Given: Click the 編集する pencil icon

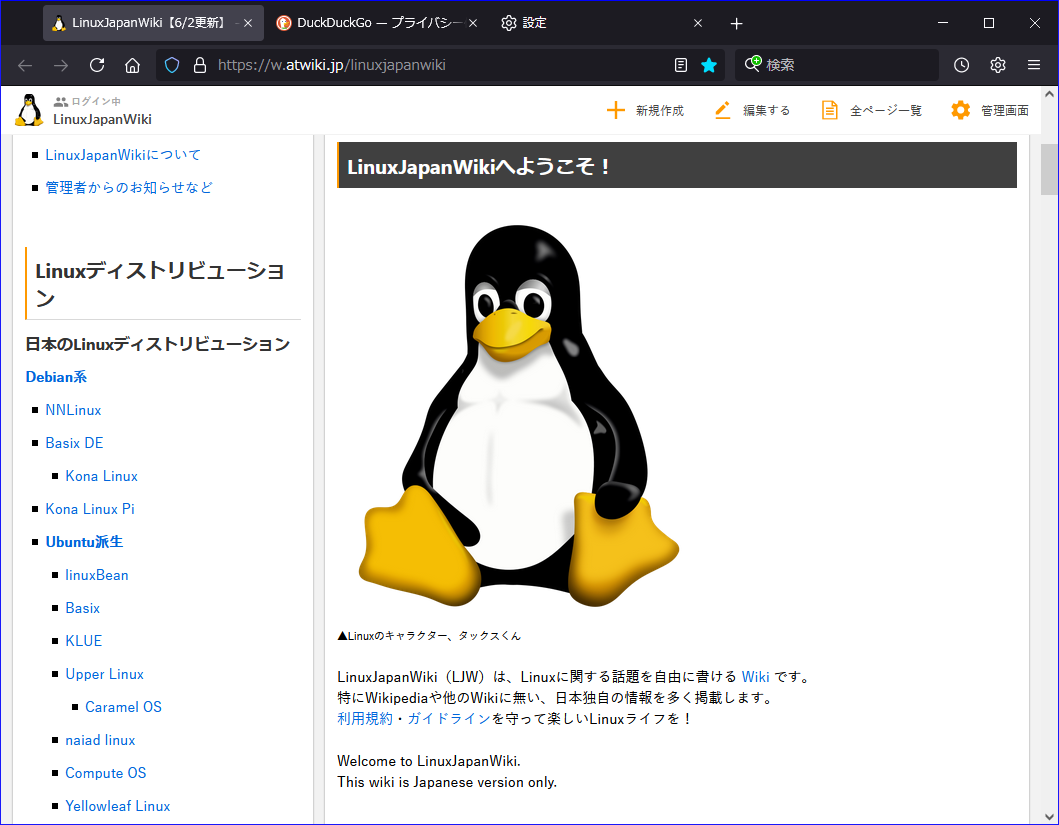Looking at the screenshot, I should click(723, 110).
